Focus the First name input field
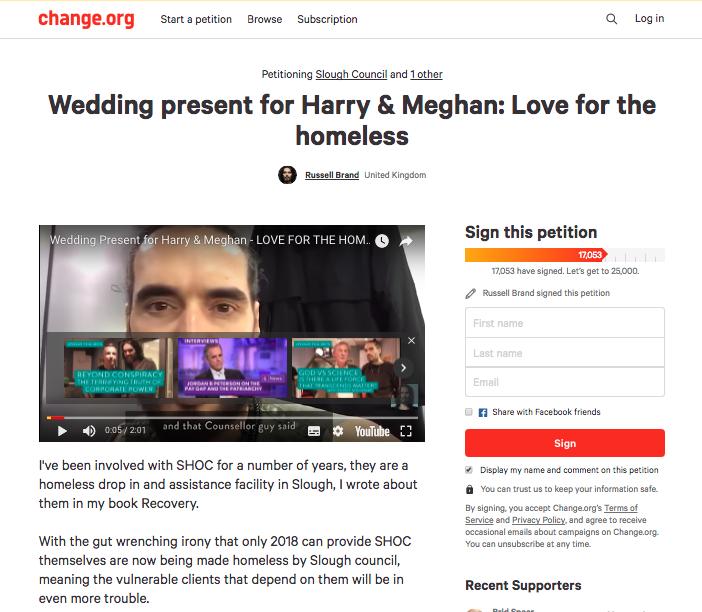 tap(565, 323)
